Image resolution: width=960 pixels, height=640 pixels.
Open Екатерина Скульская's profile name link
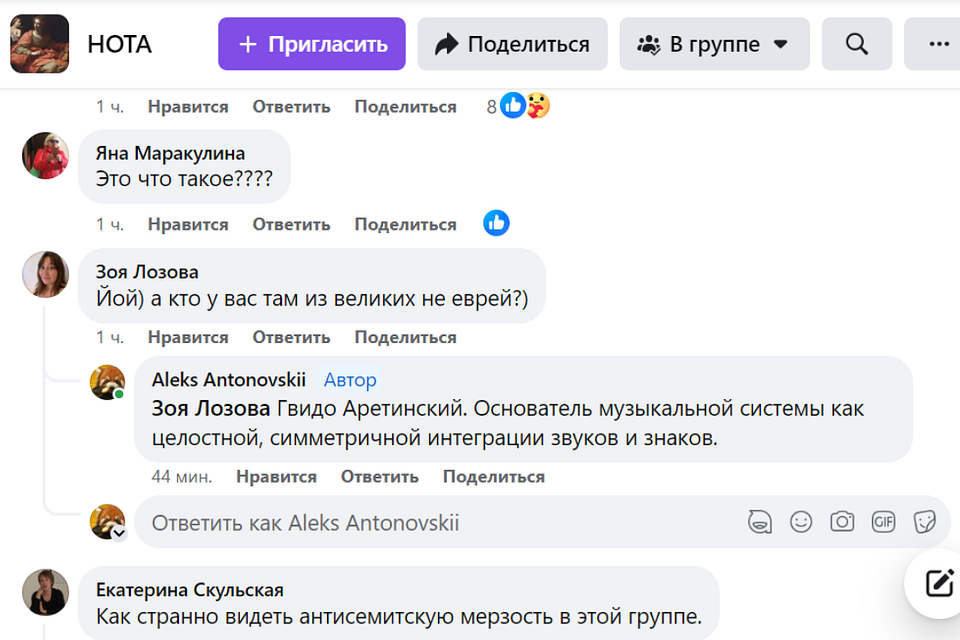click(x=189, y=590)
